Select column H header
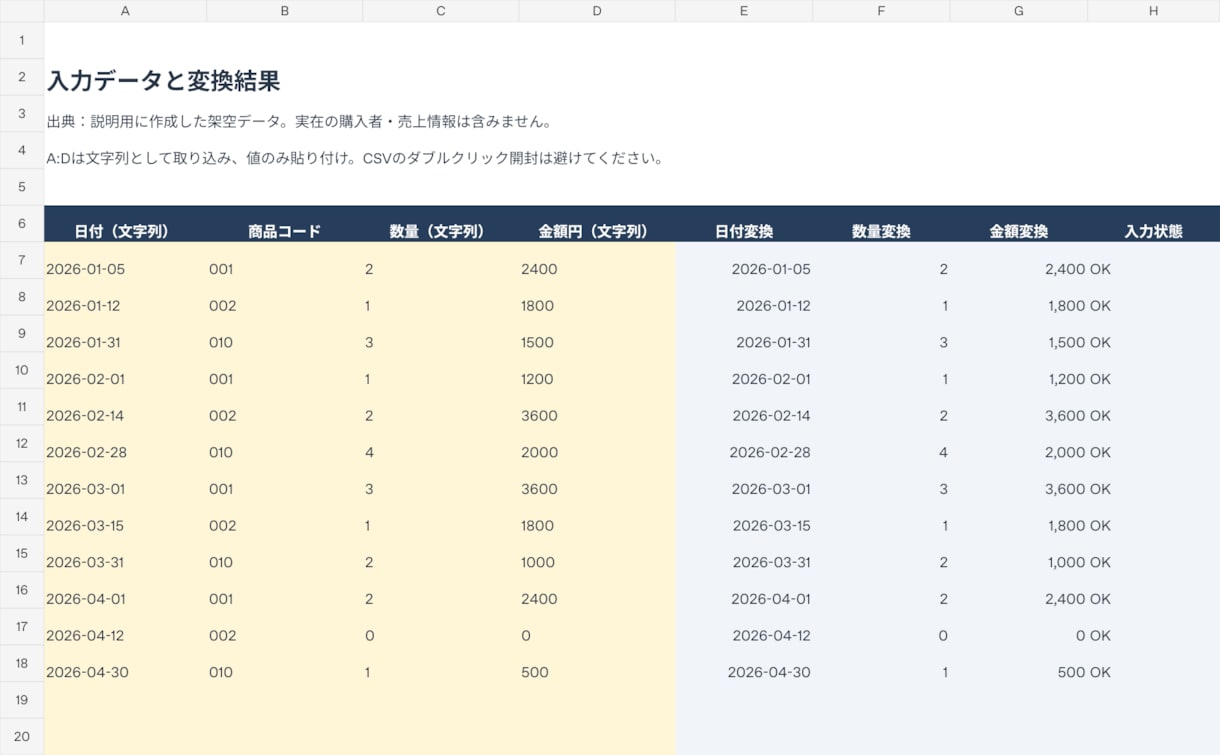Screen dimensions: 1220x755 (x=1154, y=11)
